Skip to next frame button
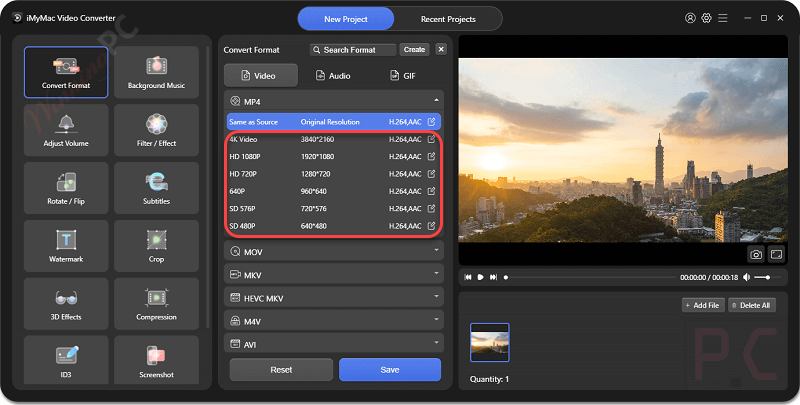 (x=493, y=277)
